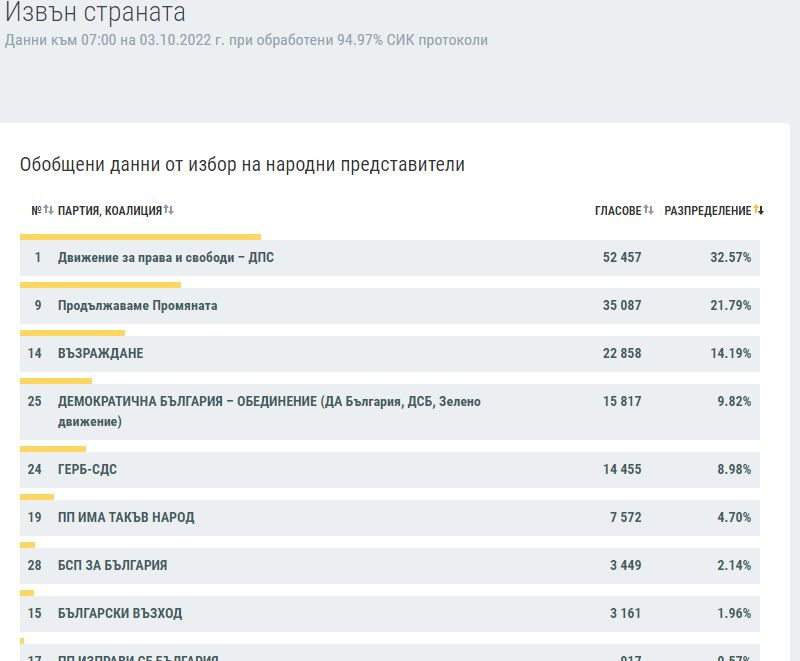Click percentage 32.57%
This screenshot has width=800, height=661.
point(731,258)
